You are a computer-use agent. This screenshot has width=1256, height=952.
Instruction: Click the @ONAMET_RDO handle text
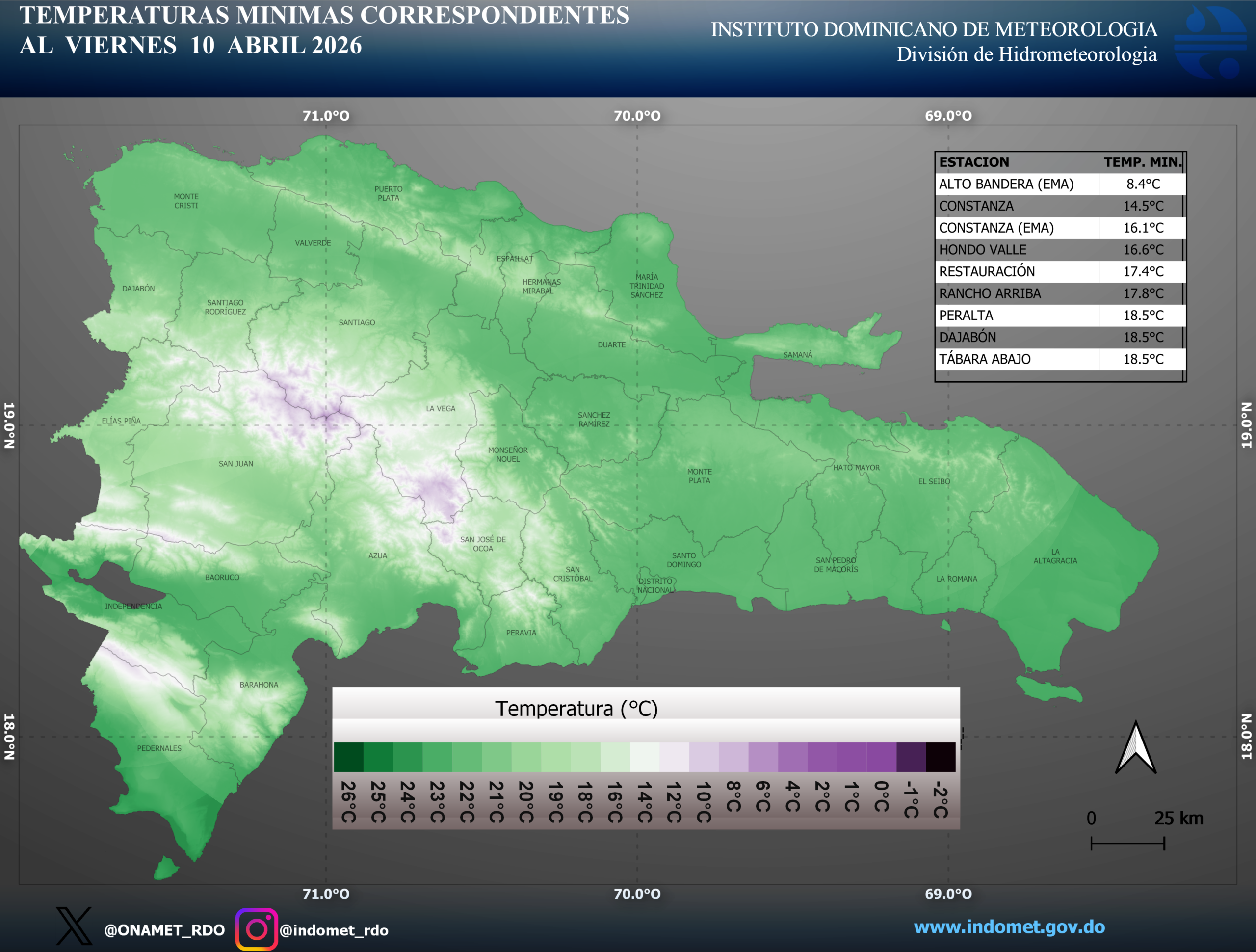click(165, 930)
